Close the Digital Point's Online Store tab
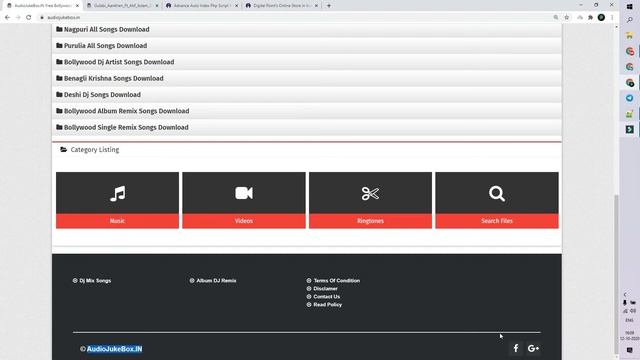Image resolution: width=640 pixels, height=360 pixels. pyautogui.click(x=316, y=6)
